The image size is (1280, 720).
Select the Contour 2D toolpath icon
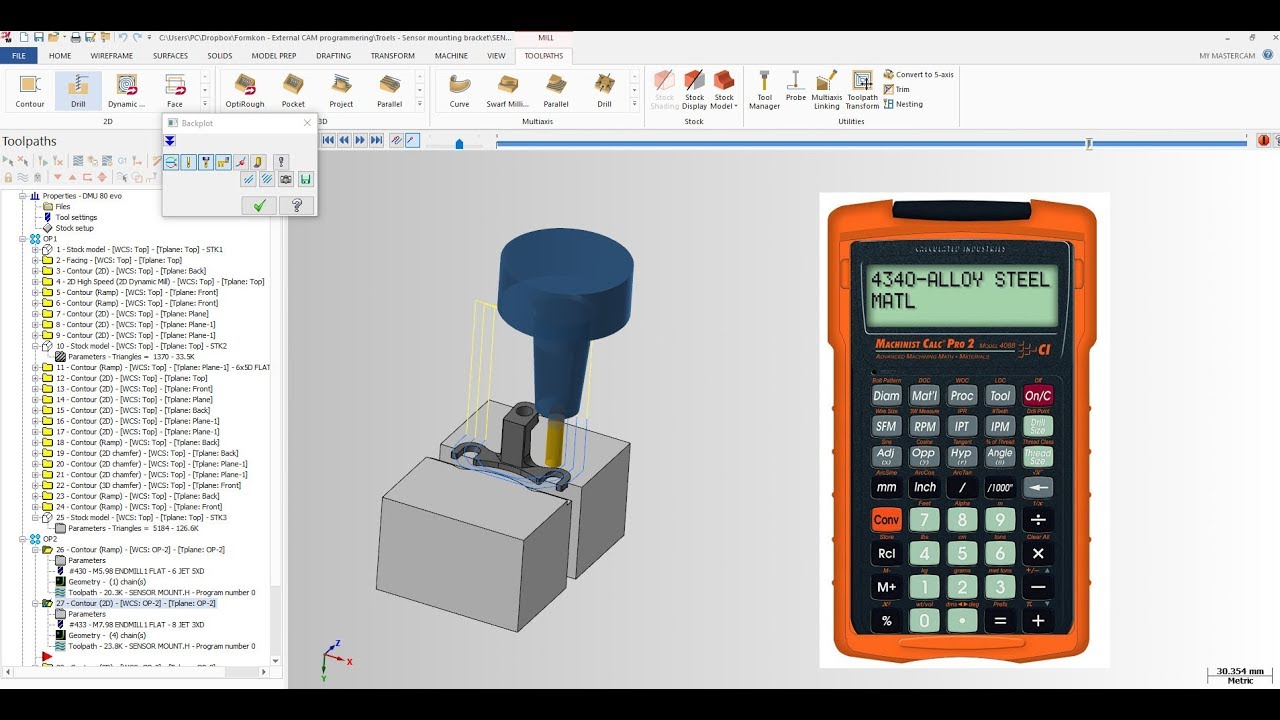click(30, 89)
